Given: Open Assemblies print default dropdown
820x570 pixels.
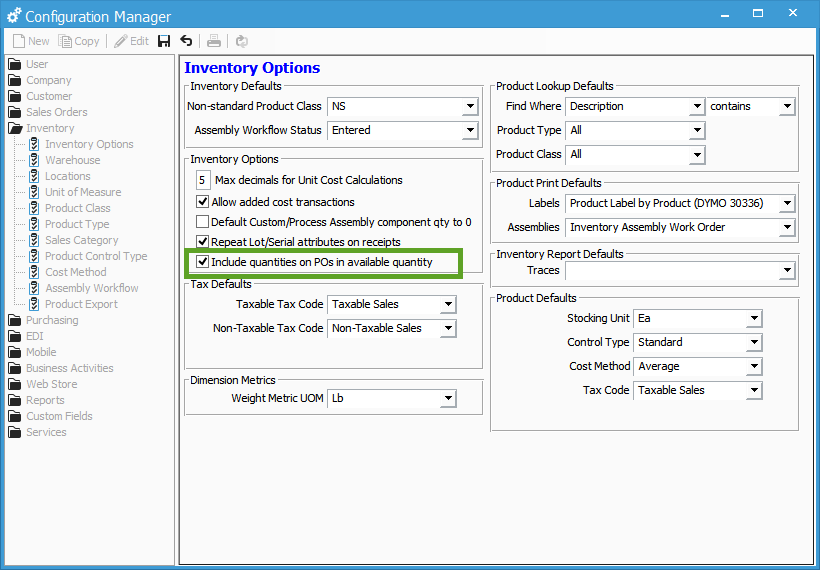Looking at the screenshot, I should point(787,227).
